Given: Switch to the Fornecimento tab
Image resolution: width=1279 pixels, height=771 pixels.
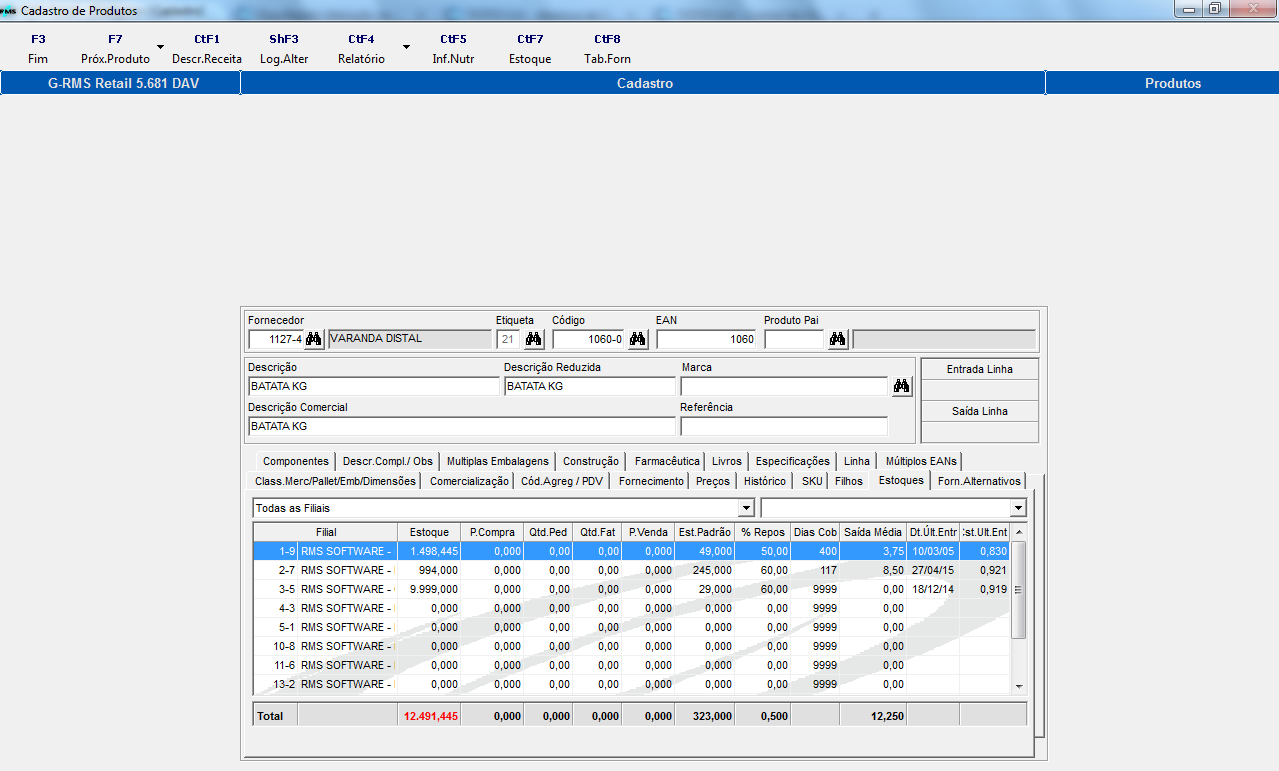Looking at the screenshot, I should 651,481.
